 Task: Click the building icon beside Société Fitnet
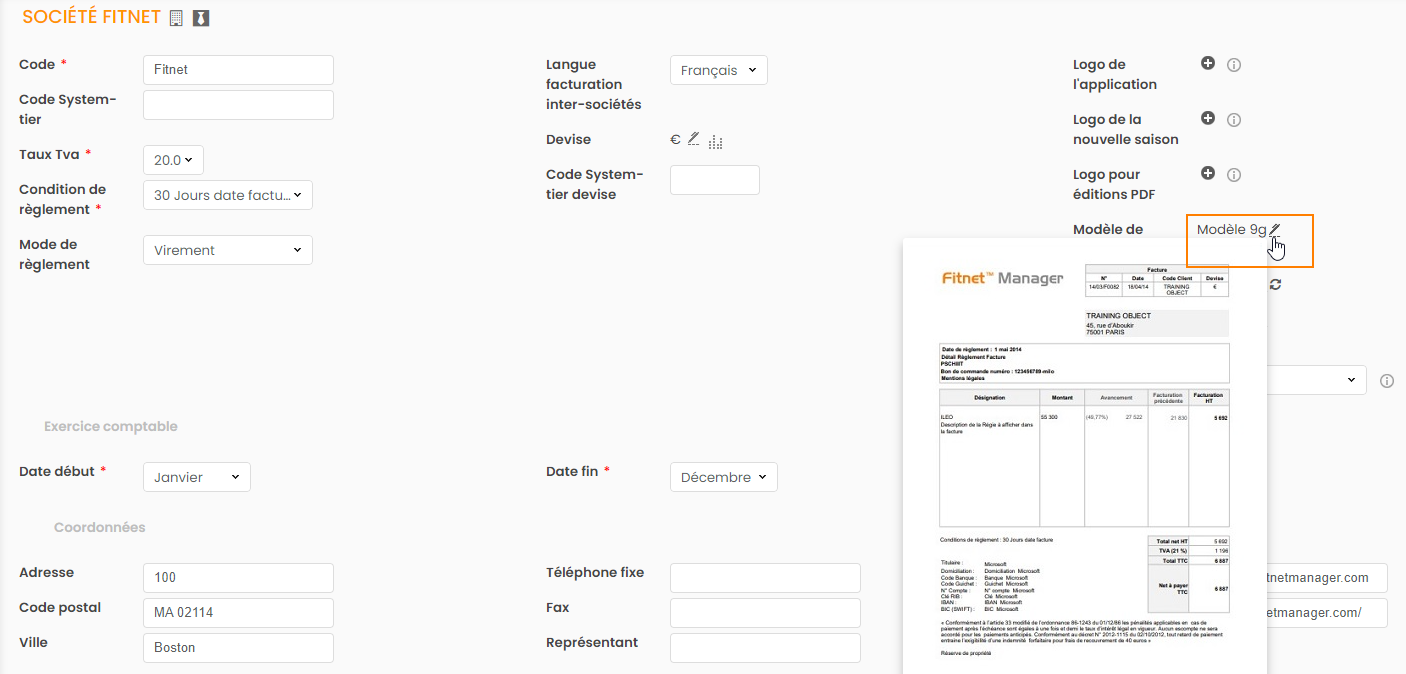[x=176, y=18]
